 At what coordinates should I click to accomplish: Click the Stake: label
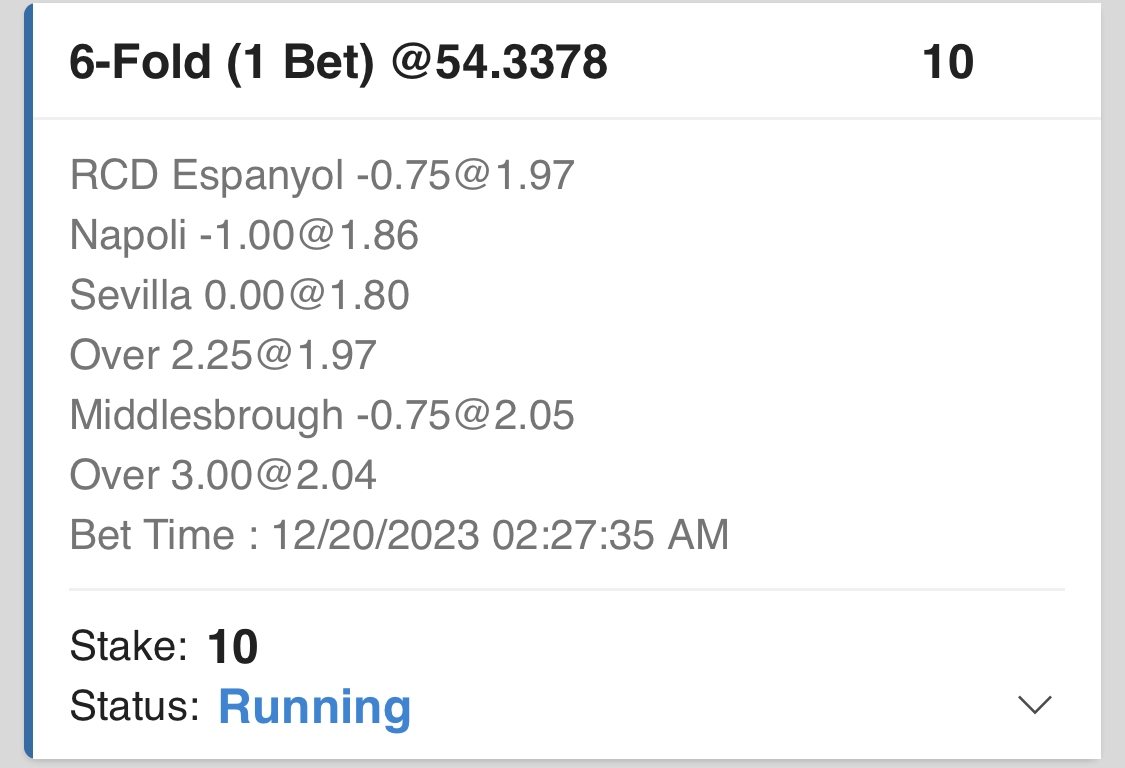129,647
